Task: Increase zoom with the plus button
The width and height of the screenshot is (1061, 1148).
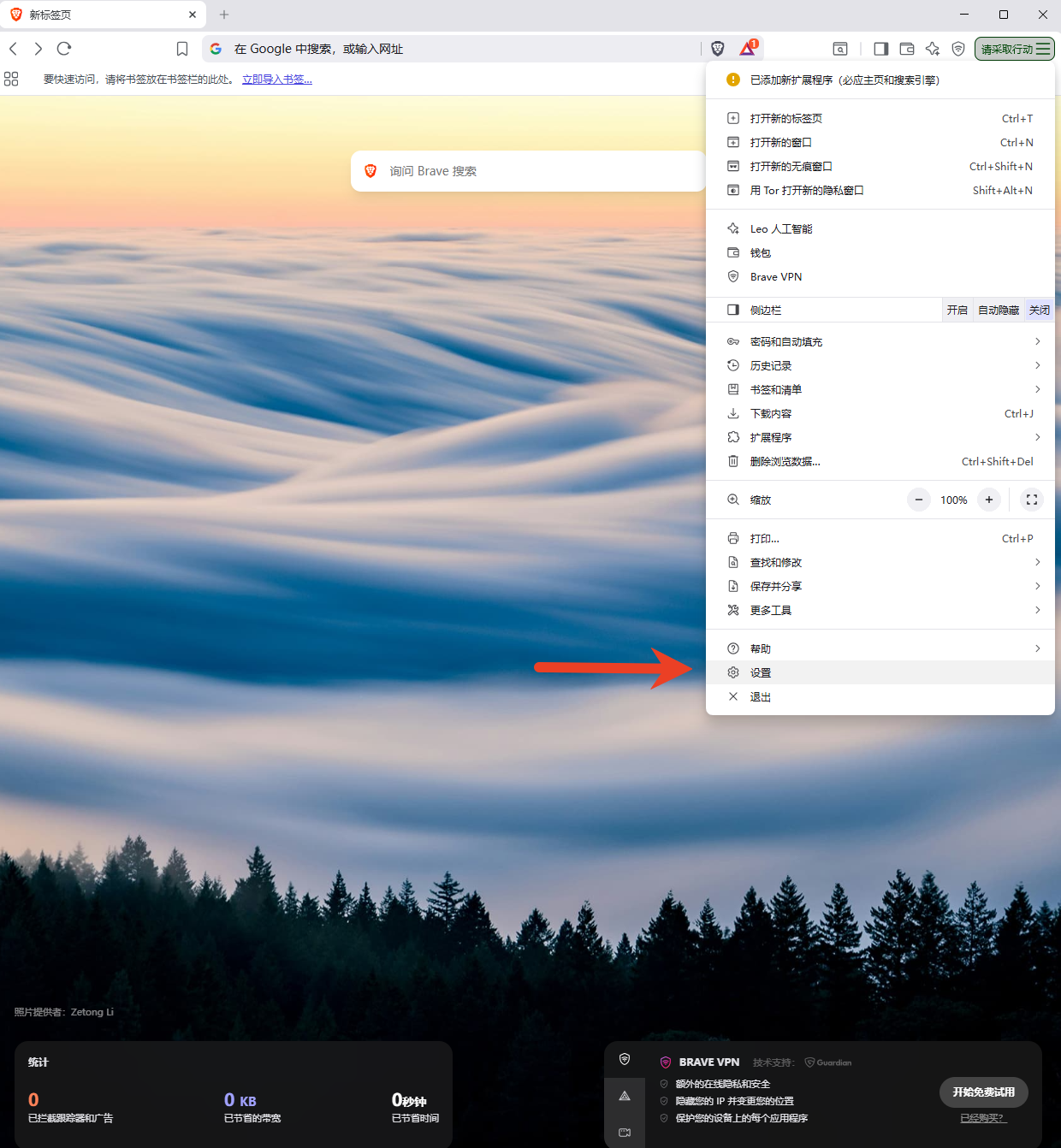Action: click(989, 500)
